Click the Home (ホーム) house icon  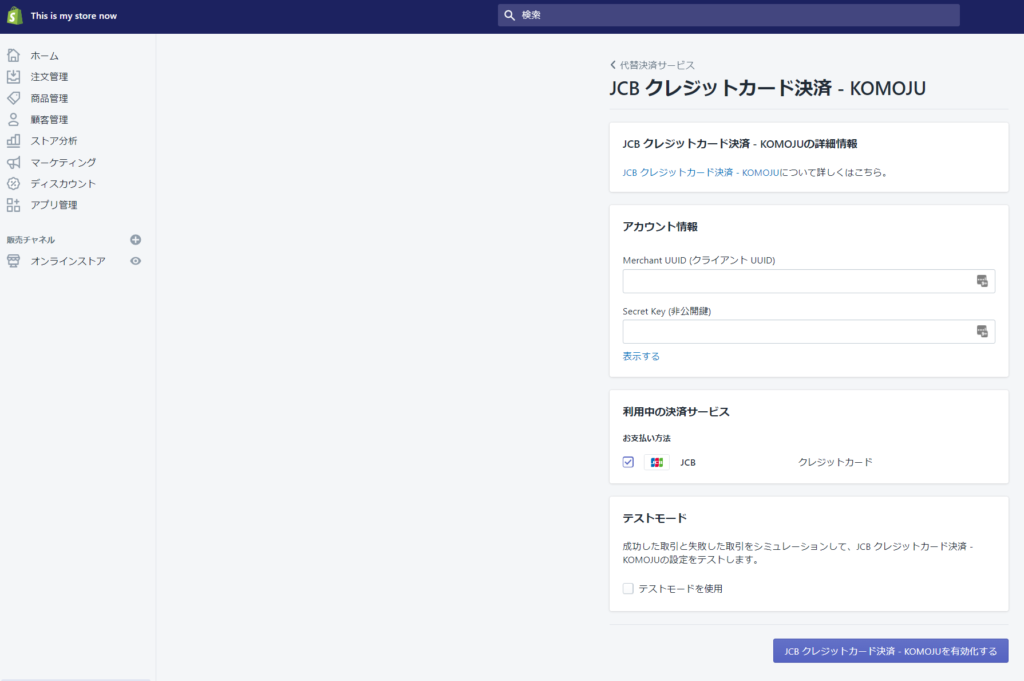pos(14,55)
